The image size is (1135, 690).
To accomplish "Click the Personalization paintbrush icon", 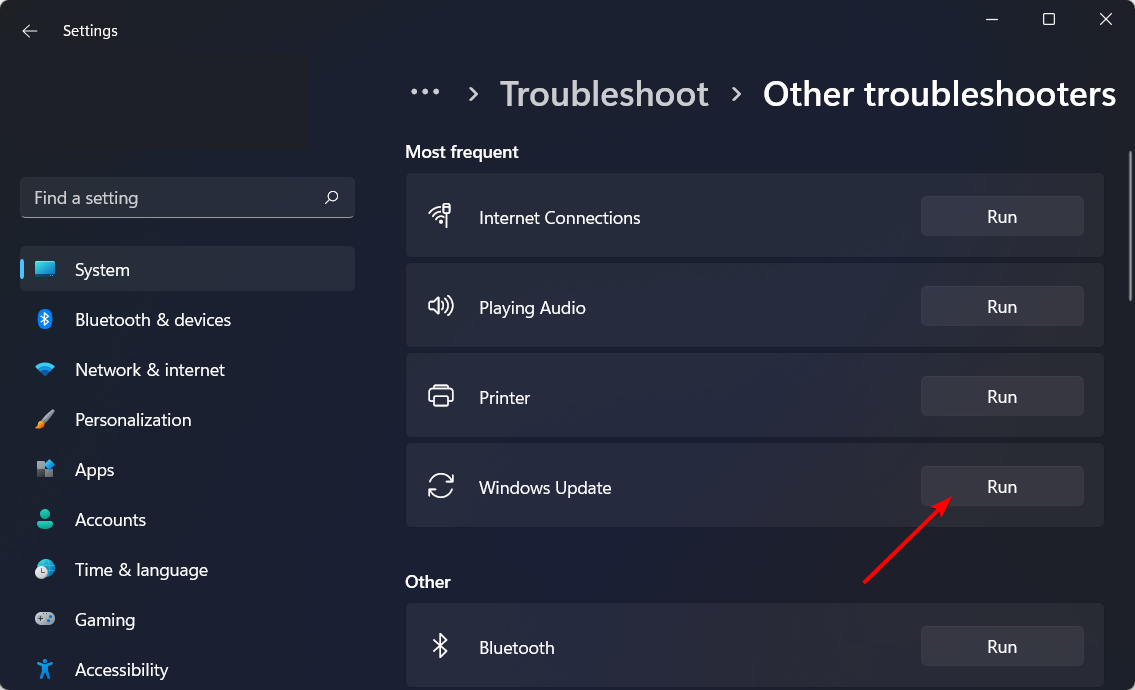I will (x=45, y=420).
